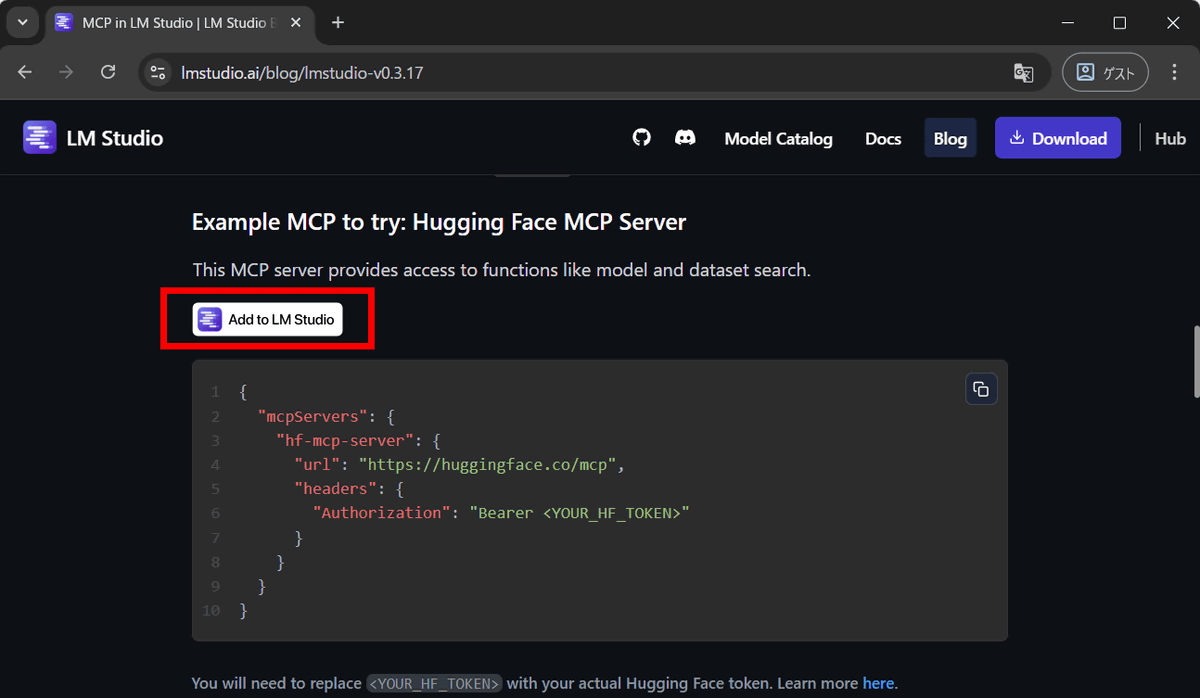Click the LM Studio logo icon

point(40,138)
